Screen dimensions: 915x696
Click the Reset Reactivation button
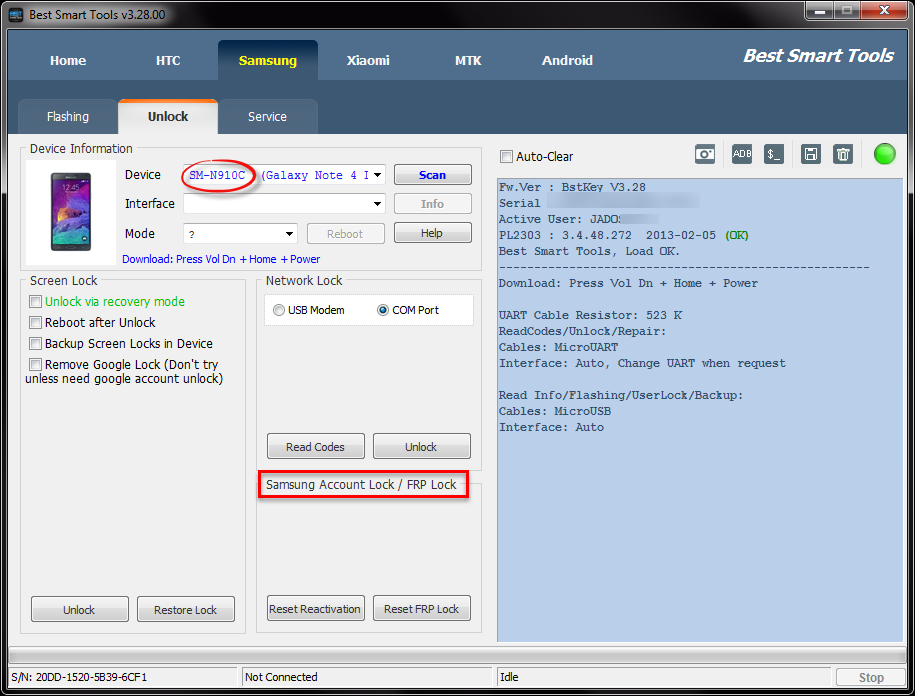click(x=316, y=608)
